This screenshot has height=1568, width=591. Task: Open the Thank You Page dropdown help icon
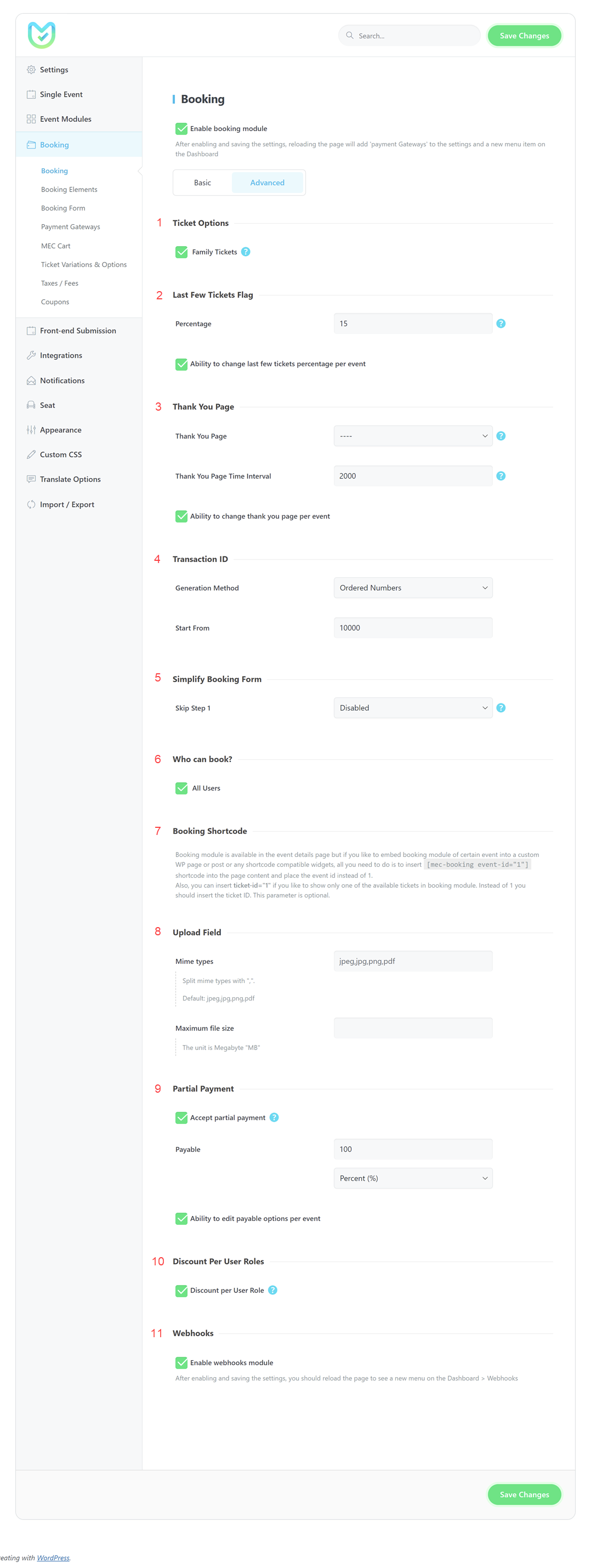pyautogui.click(x=501, y=436)
